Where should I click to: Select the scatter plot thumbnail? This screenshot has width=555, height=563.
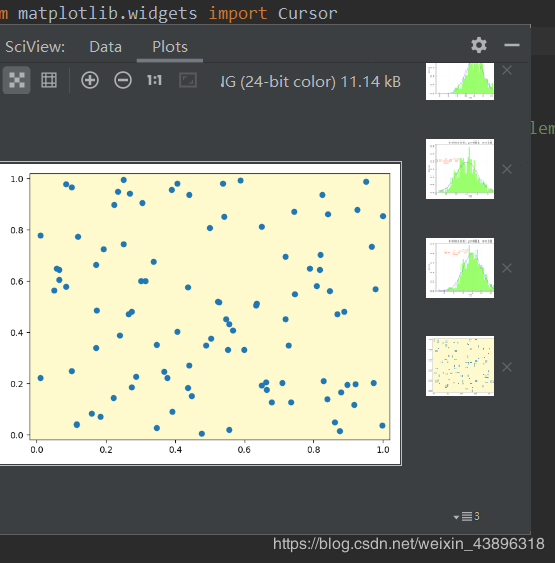[x=460, y=366]
